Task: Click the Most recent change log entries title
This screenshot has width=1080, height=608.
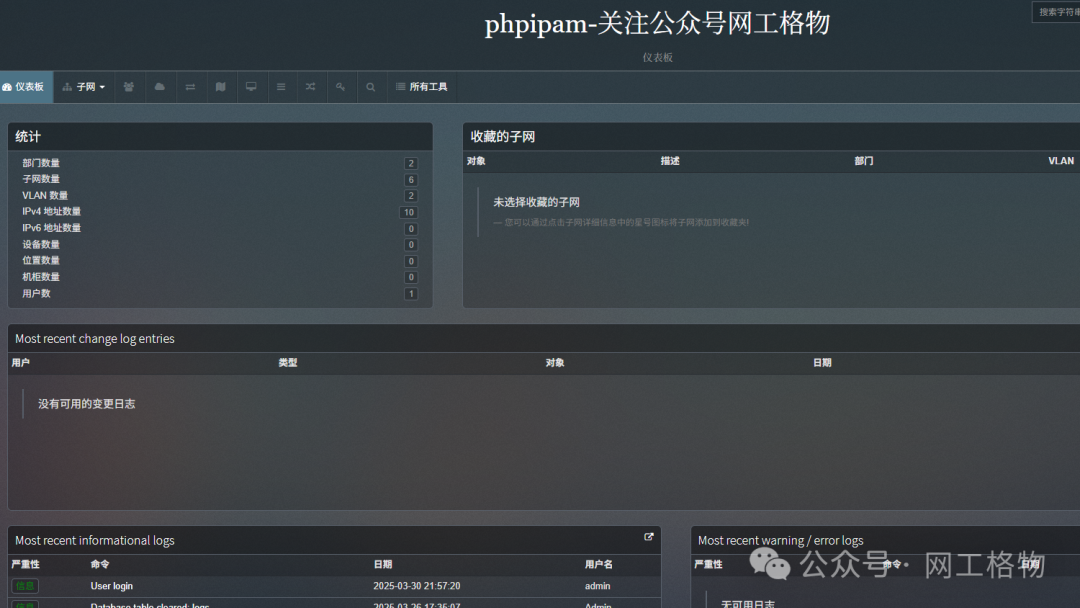Action: pyautogui.click(x=94, y=339)
